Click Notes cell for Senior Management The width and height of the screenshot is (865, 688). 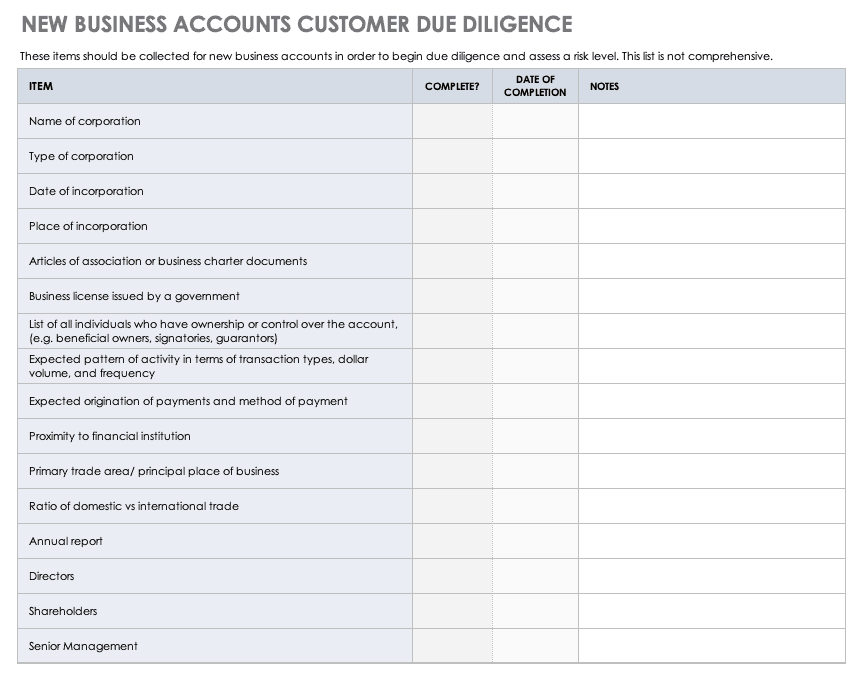click(x=712, y=646)
